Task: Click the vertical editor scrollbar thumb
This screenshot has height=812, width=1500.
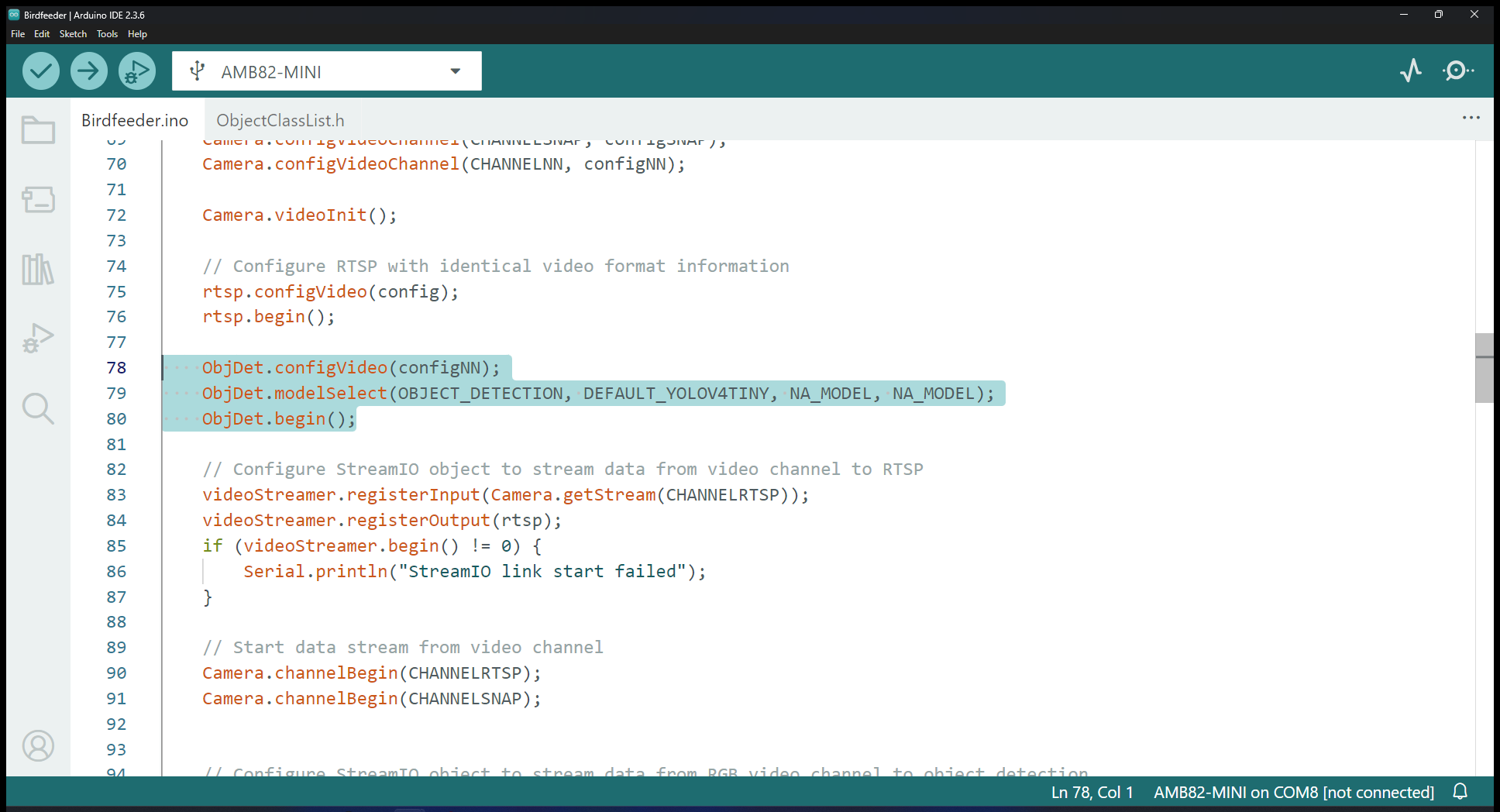Action: point(1484,368)
